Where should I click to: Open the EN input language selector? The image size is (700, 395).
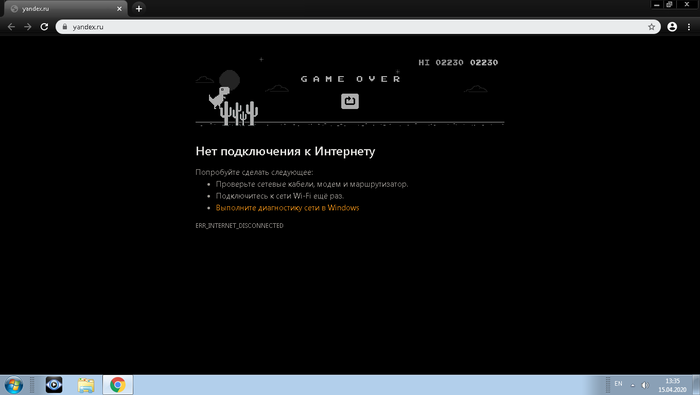618,384
